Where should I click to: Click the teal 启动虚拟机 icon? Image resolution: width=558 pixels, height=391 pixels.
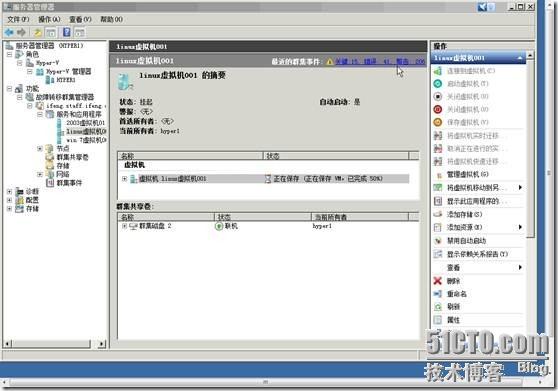tap(438, 84)
